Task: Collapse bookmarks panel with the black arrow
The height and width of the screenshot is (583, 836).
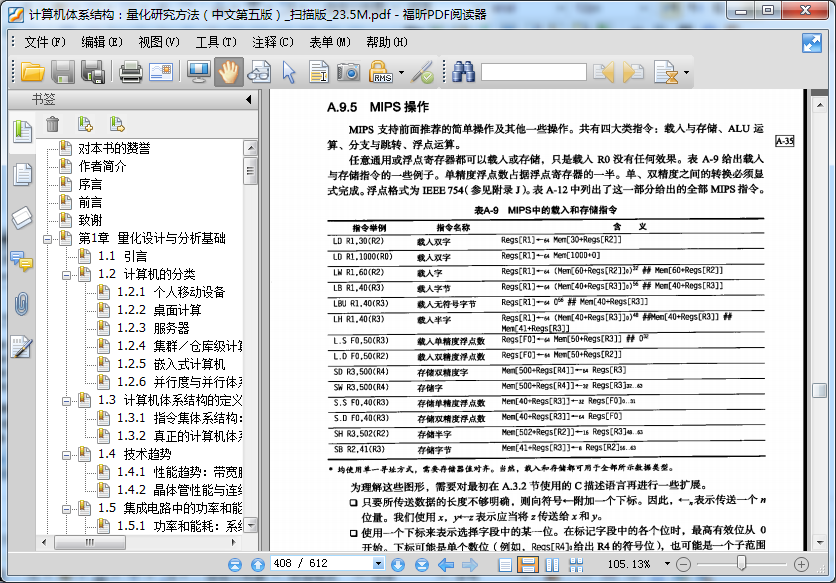Action: click(x=248, y=99)
